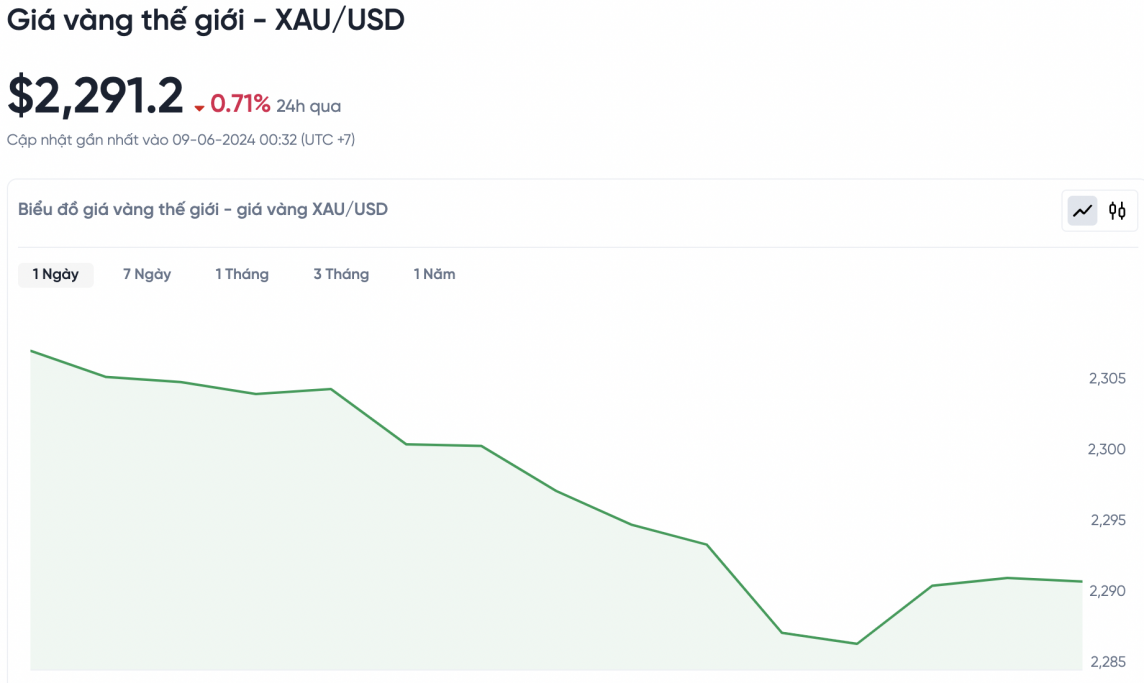Screen dimensions: 1144x683
Task: Click the 24h qua label
Action: point(308,106)
